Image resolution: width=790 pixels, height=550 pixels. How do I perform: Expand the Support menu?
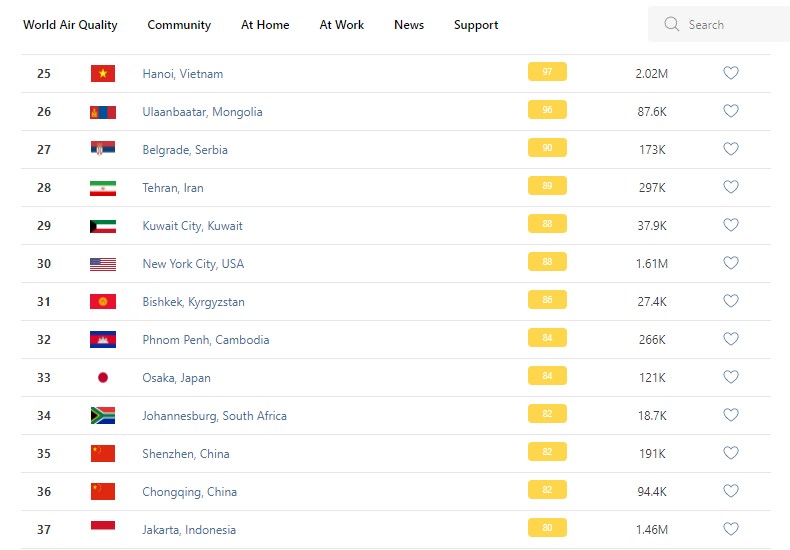click(x=476, y=25)
